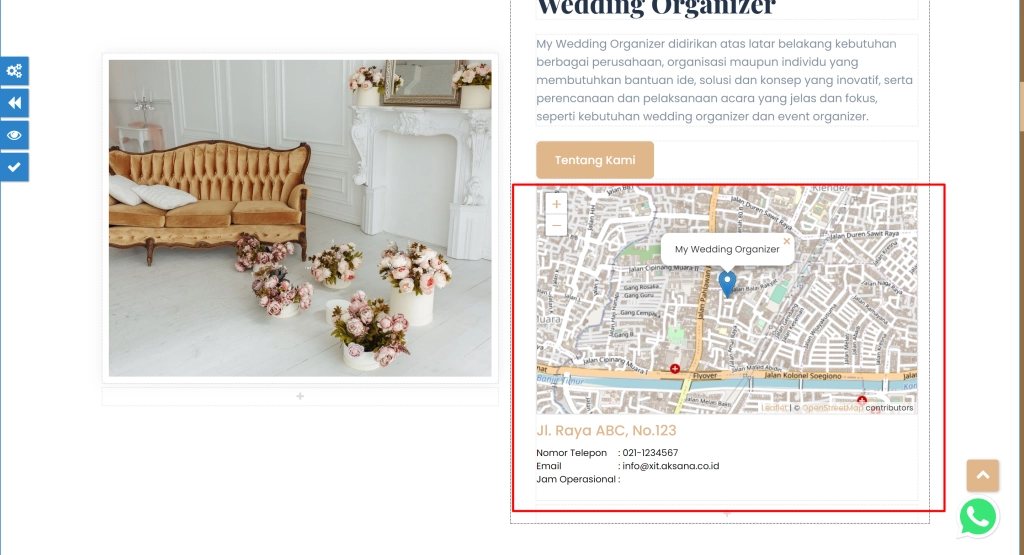
Task: Click the blue location marker pin
Action: [727, 284]
